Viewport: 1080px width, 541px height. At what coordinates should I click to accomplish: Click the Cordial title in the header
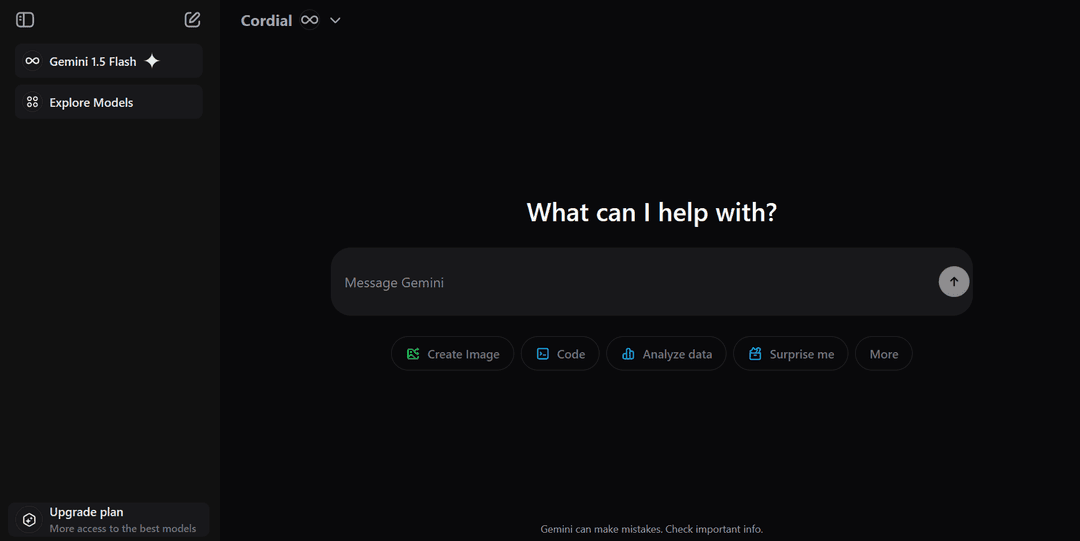267,21
